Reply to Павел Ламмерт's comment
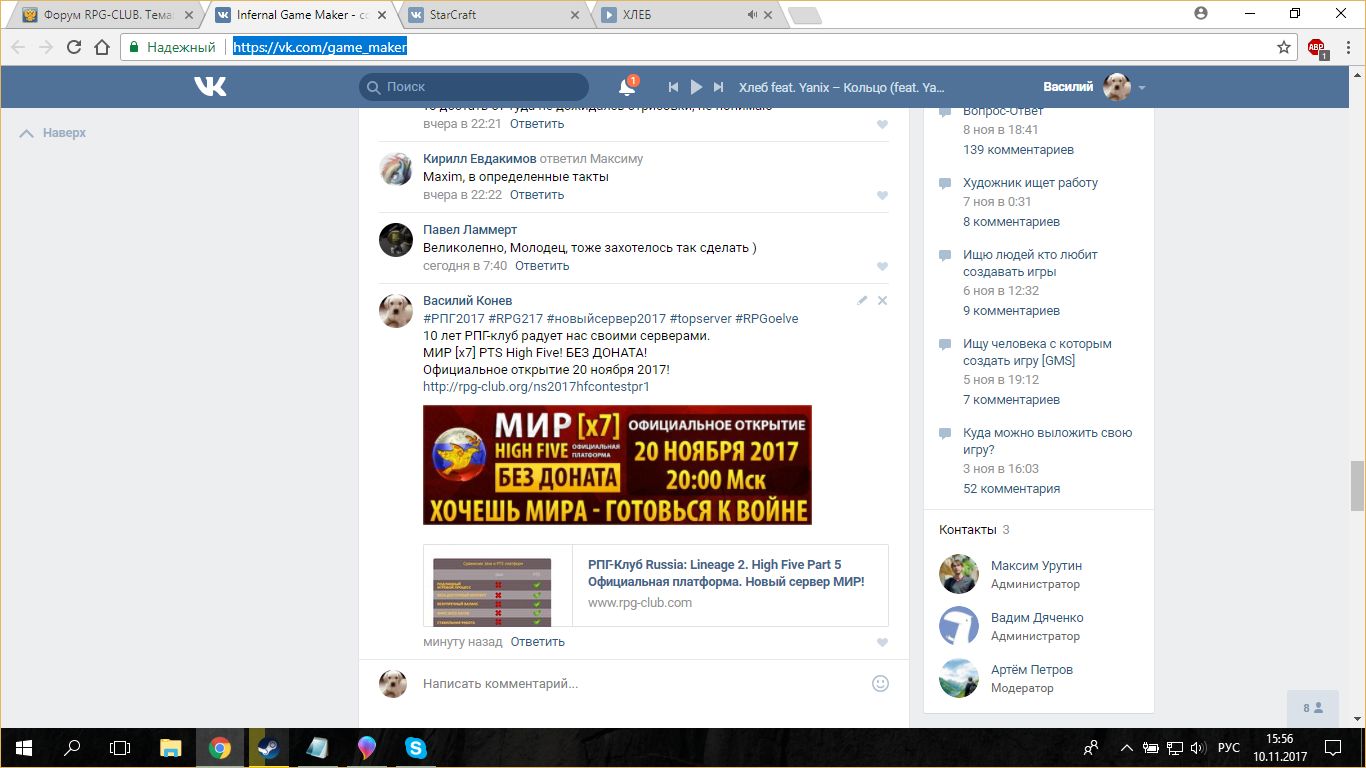This screenshot has height=768, width=1366. point(542,266)
